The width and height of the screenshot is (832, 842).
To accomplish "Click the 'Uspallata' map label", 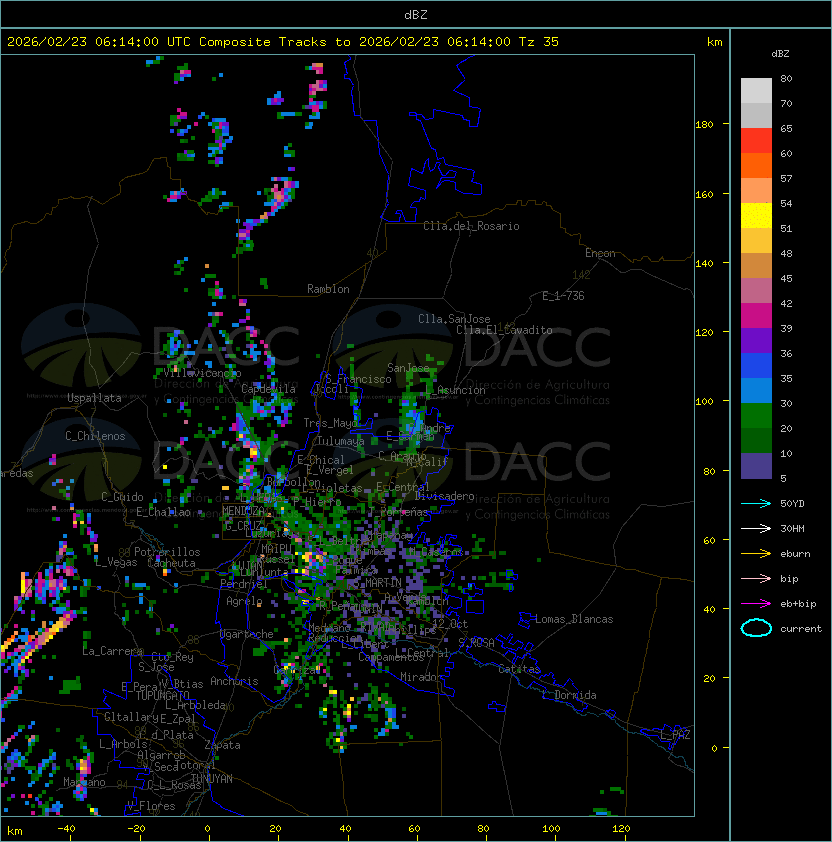I will (x=94, y=398).
